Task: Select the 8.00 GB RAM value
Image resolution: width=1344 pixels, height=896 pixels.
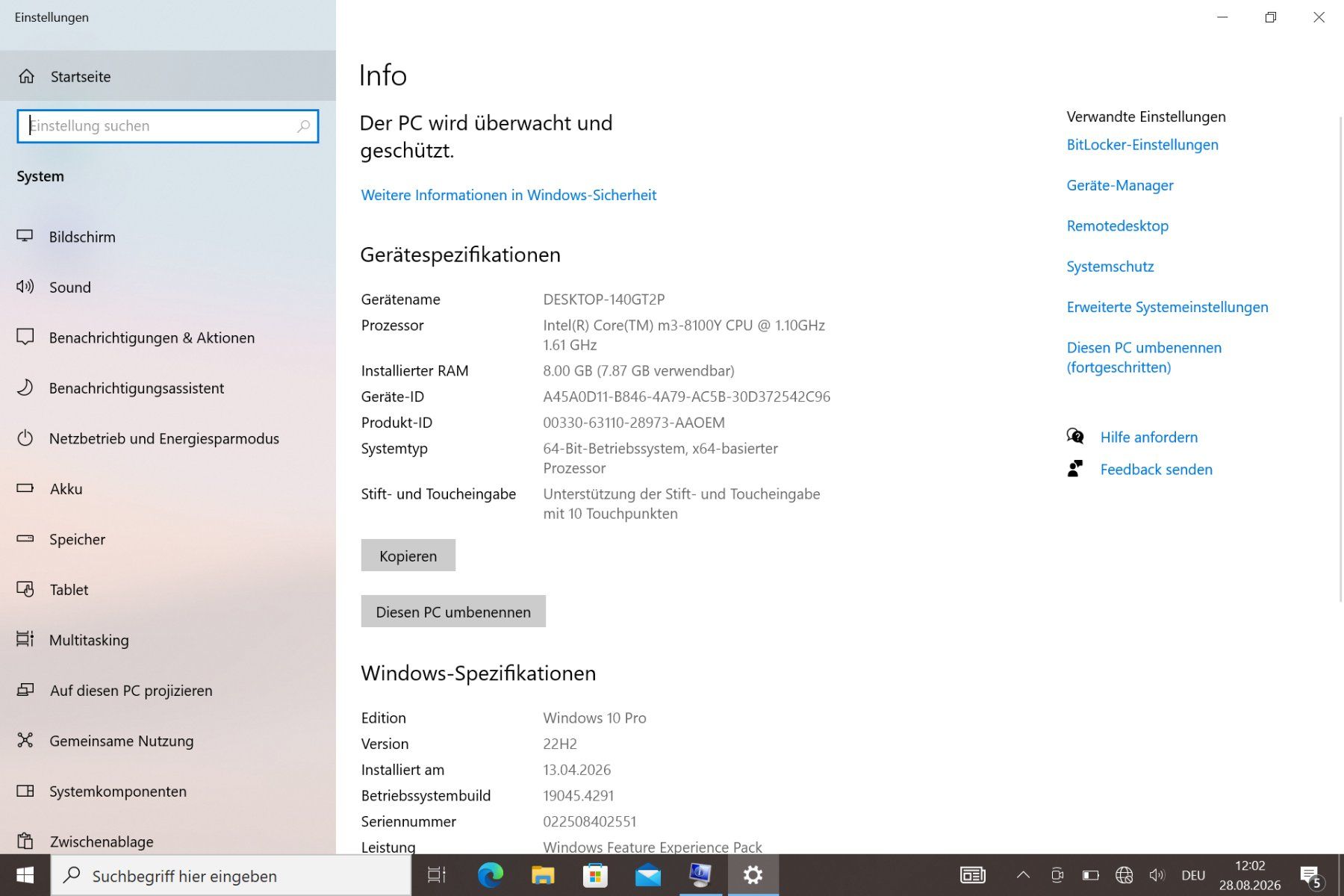Action: point(639,370)
